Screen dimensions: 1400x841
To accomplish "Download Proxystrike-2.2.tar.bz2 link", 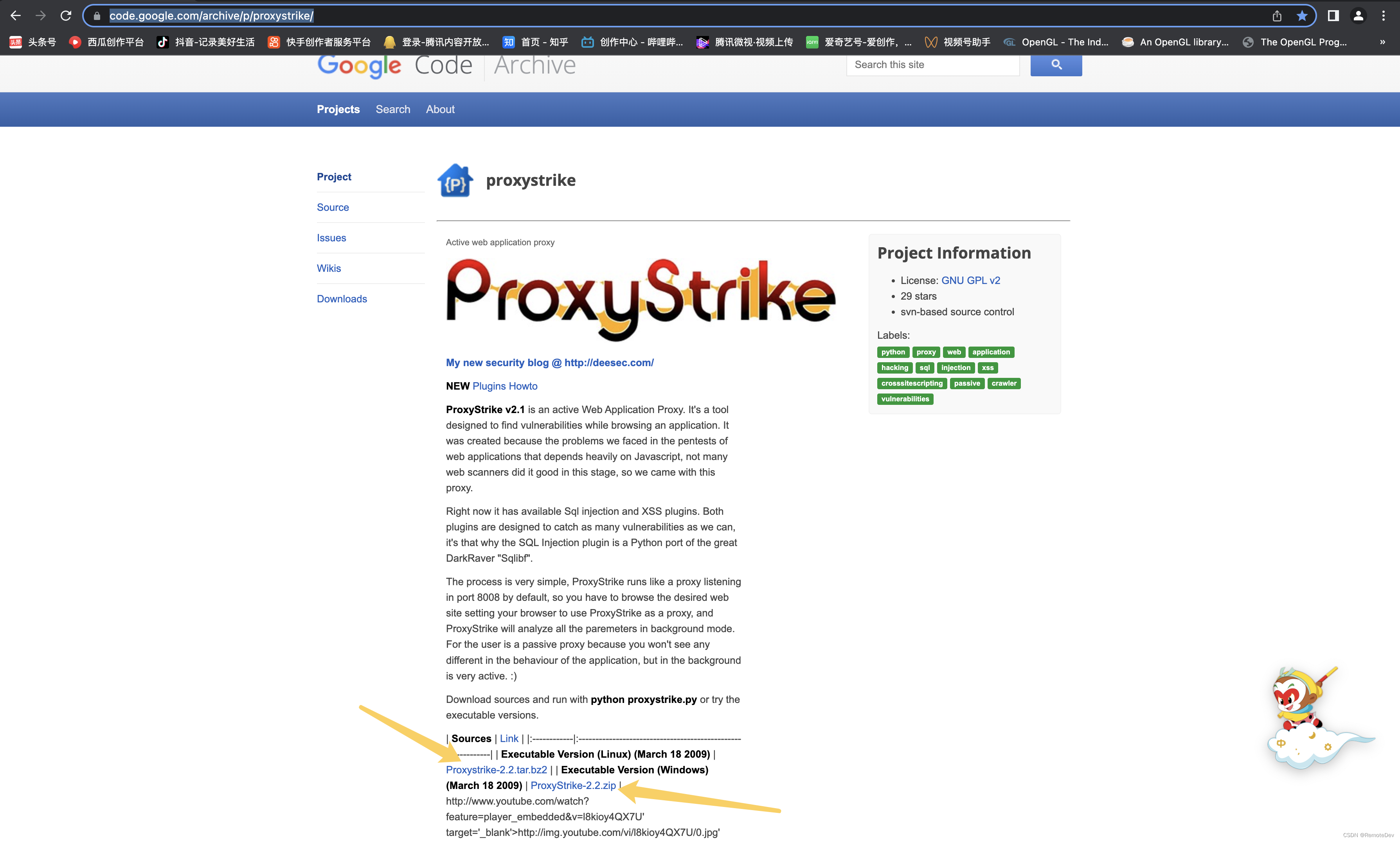I will tap(496, 769).
